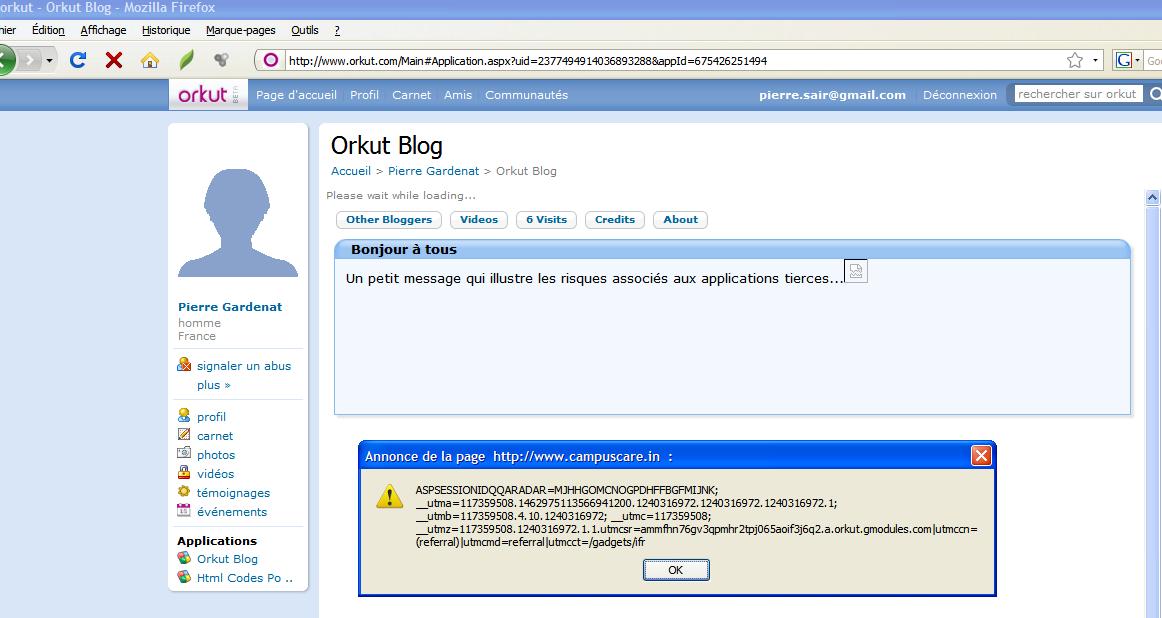
Task: Open the témoignages link in the sidebar
Action: (233, 493)
